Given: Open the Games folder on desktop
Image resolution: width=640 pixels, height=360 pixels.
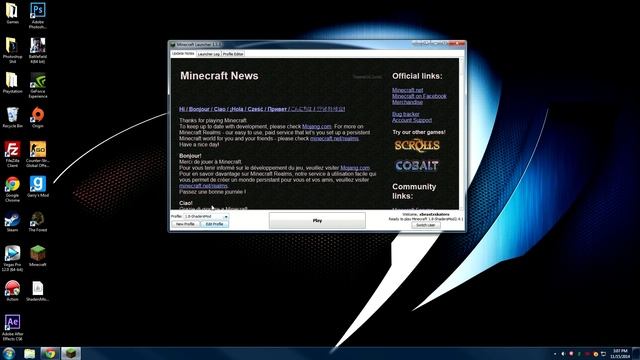Looking at the screenshot, I should (12, 13).
